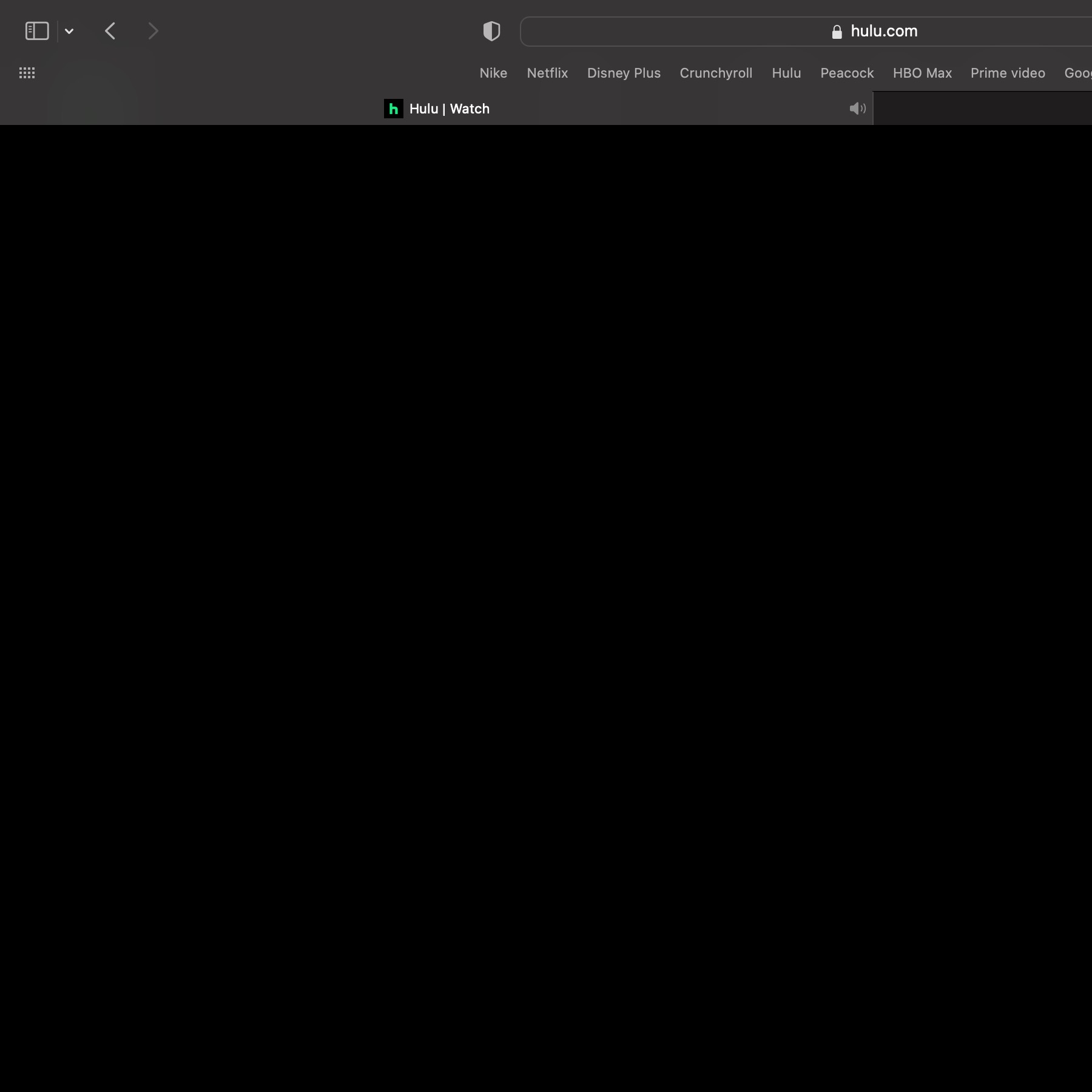Click the lock icon beside hulu.com
Screen dimensions: 1092x1092
coord(837,32)
